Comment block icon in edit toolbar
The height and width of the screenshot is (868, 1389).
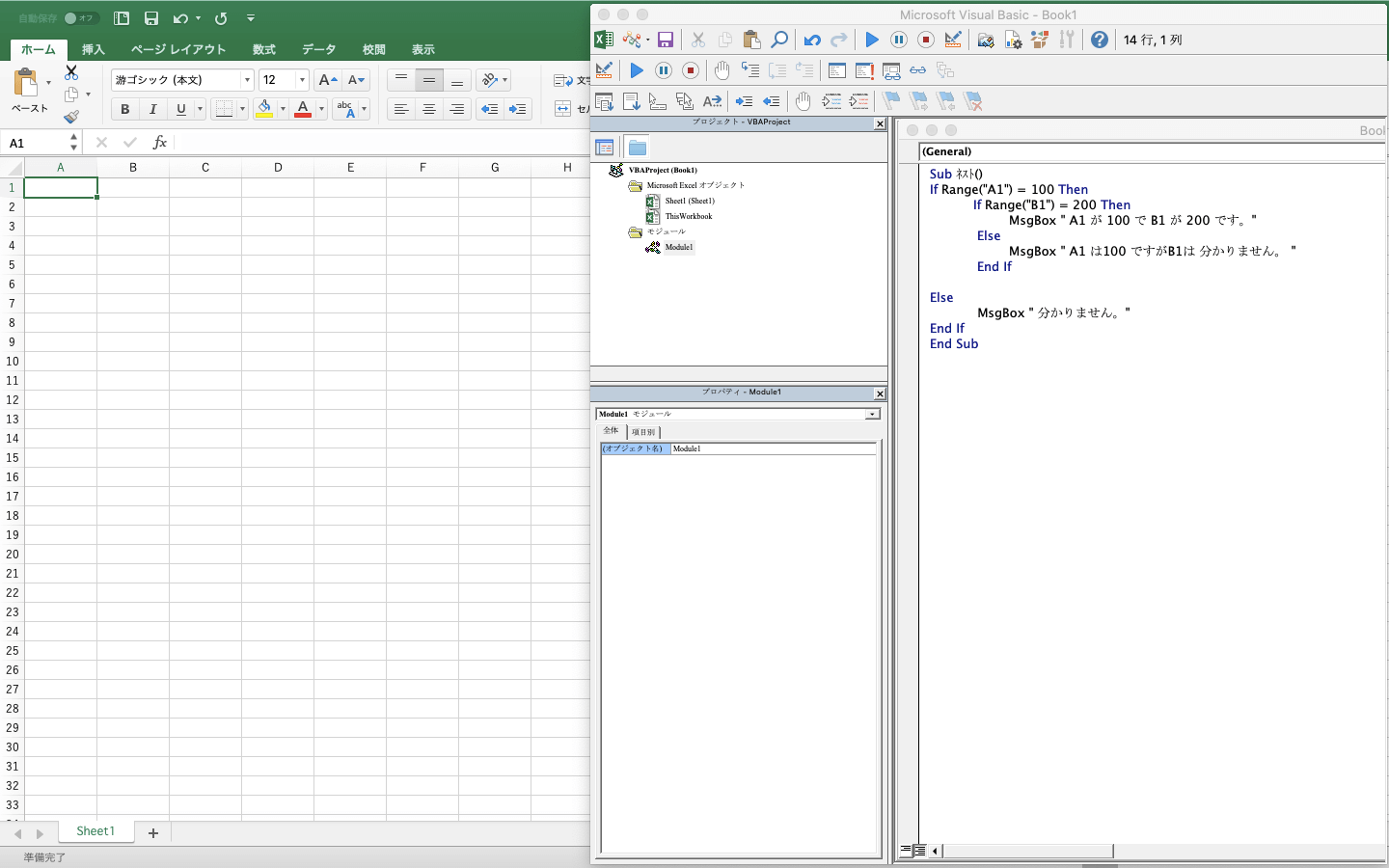pos(831,101)
